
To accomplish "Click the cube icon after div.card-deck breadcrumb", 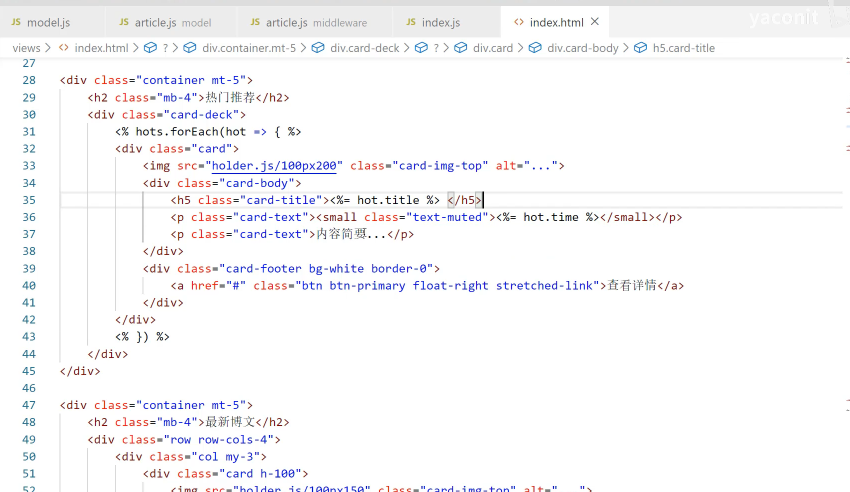I will coord(421,48).
